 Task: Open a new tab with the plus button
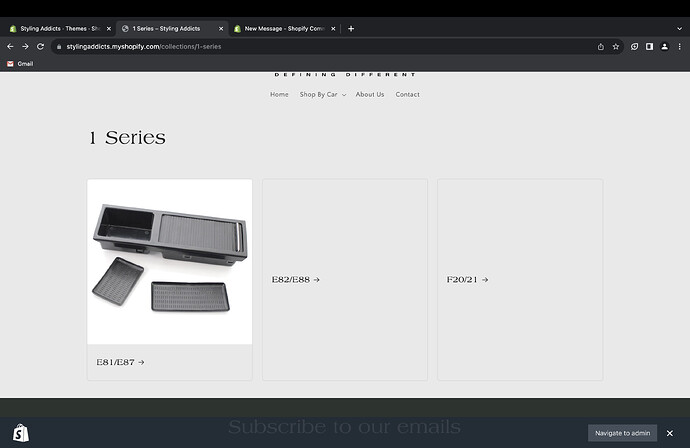[351, 29]
